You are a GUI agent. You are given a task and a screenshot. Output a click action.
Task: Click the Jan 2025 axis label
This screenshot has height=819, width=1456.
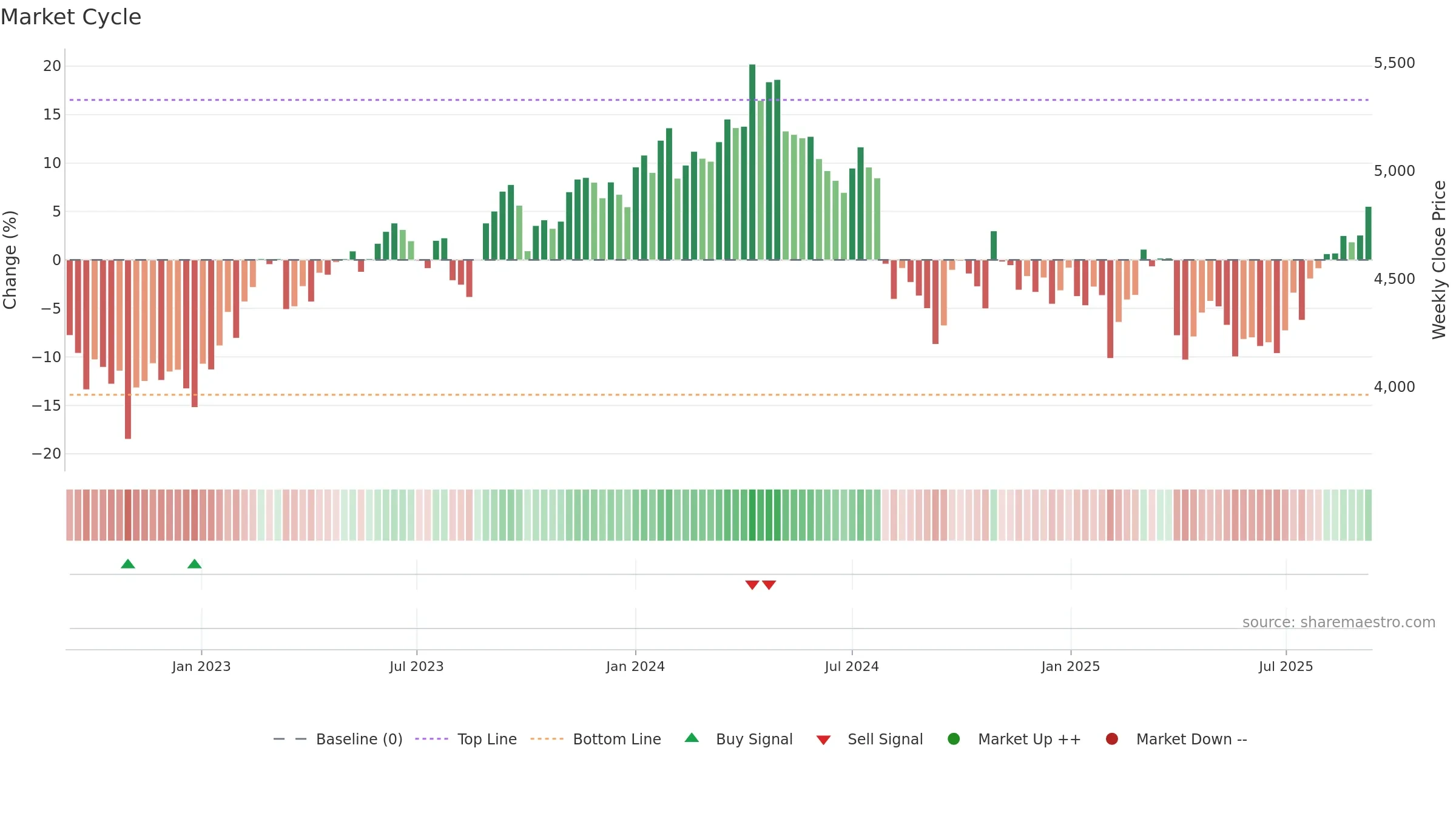[1071, 667]
